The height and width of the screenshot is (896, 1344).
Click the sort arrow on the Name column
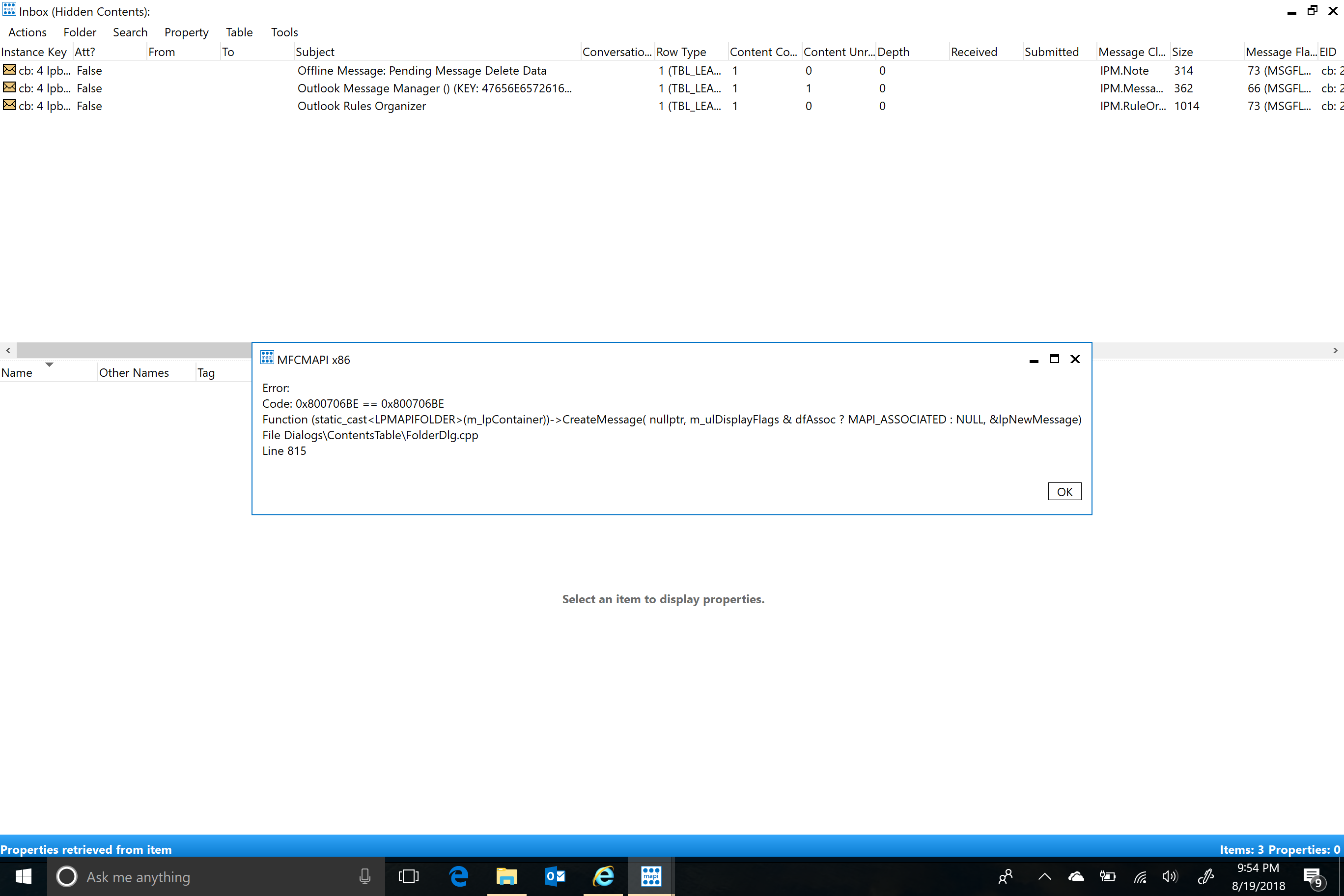pos(49,364)
